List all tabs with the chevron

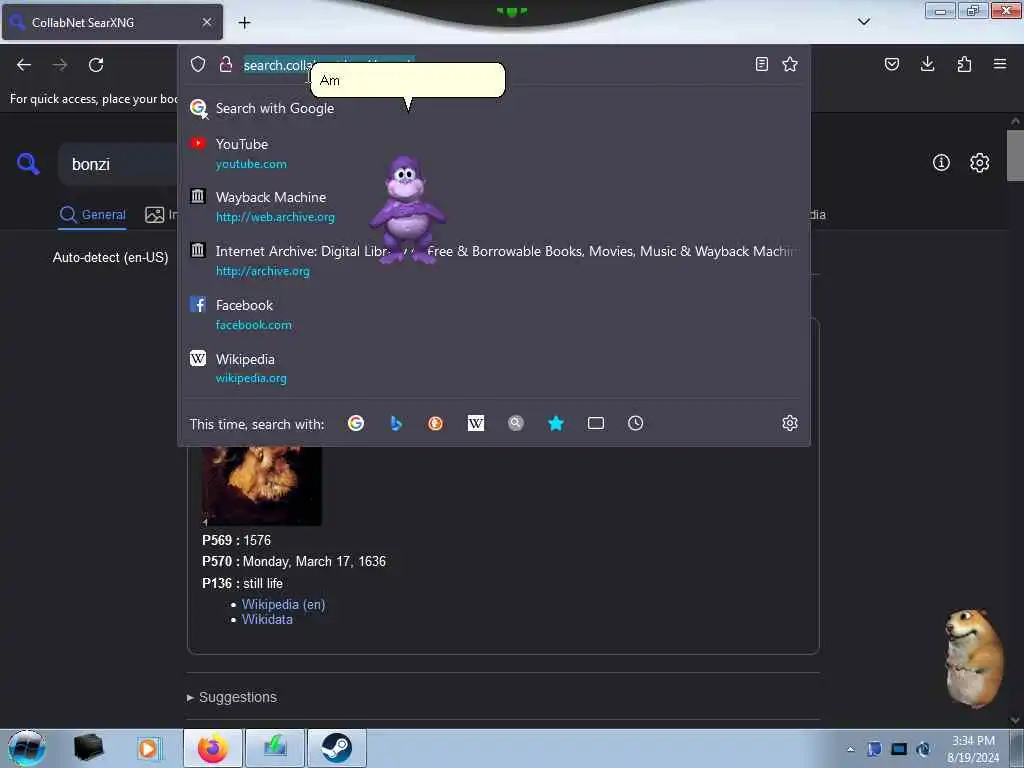pos(864,22)
